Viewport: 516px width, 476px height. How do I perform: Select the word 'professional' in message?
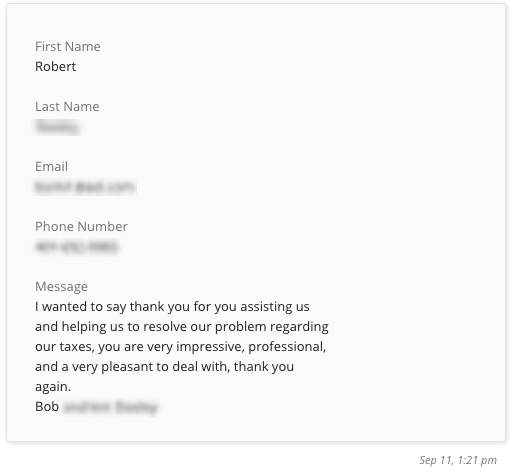coord(287,347)
